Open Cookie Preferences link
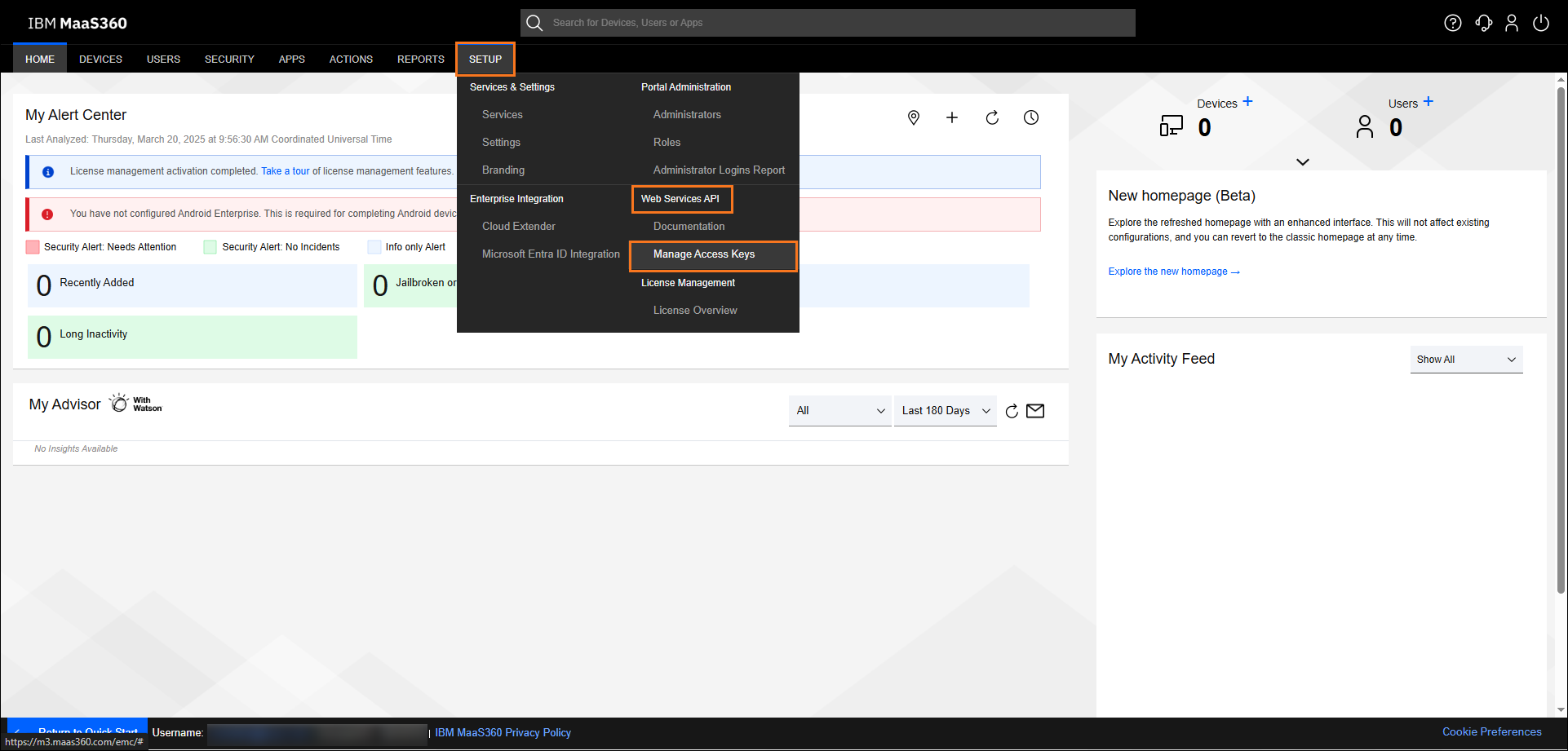This screenshot has height=751, width=1568. click(x=1491, y=732)
